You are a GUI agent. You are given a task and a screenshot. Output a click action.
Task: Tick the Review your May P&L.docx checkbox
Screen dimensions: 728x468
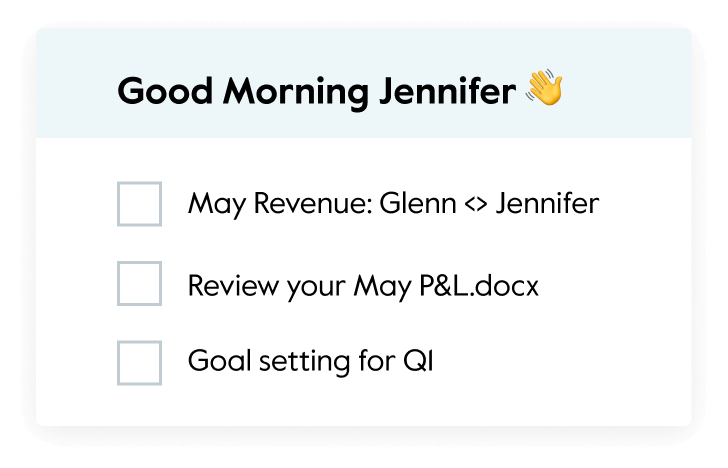tap(139, 283)
